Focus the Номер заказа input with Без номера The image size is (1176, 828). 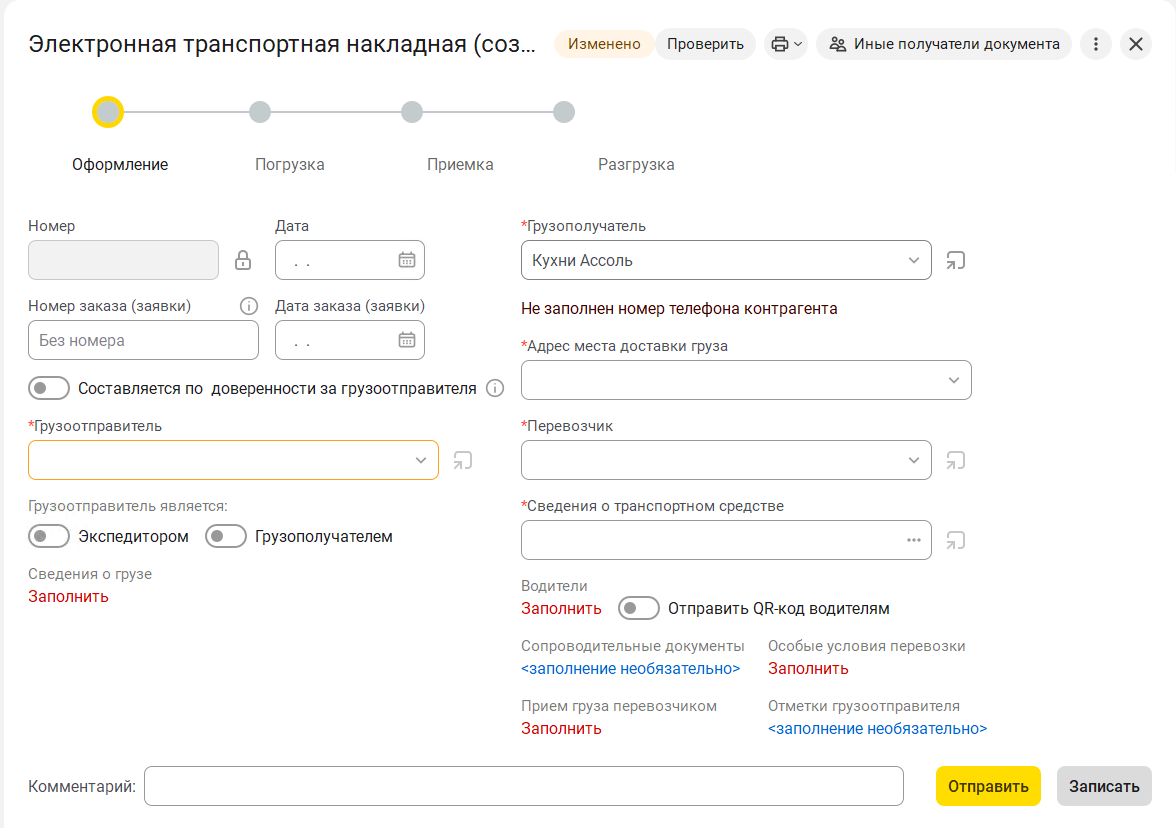[x=143, y=340]
